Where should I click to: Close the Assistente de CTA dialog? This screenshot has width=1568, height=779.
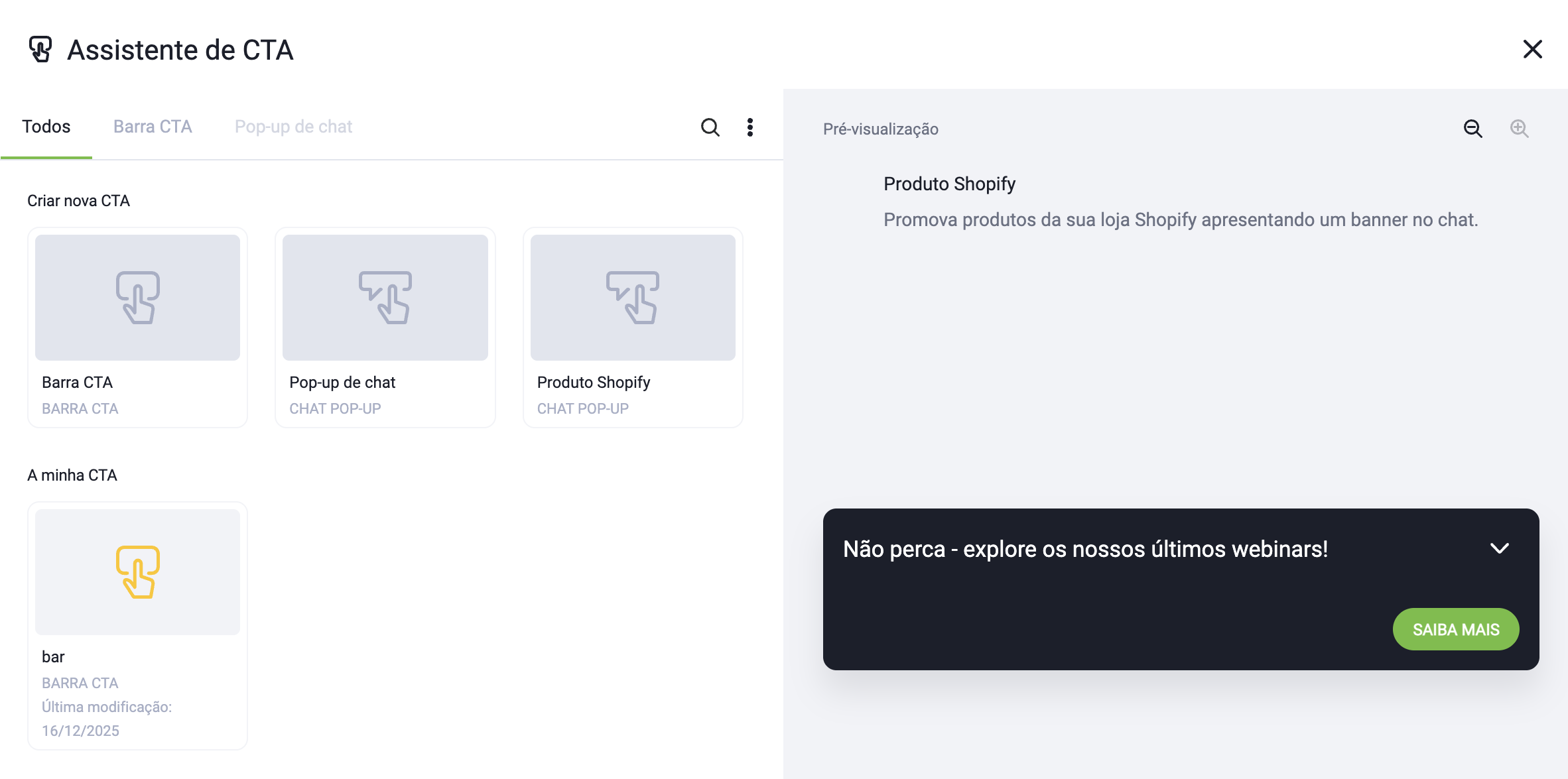click(1532, 49)
